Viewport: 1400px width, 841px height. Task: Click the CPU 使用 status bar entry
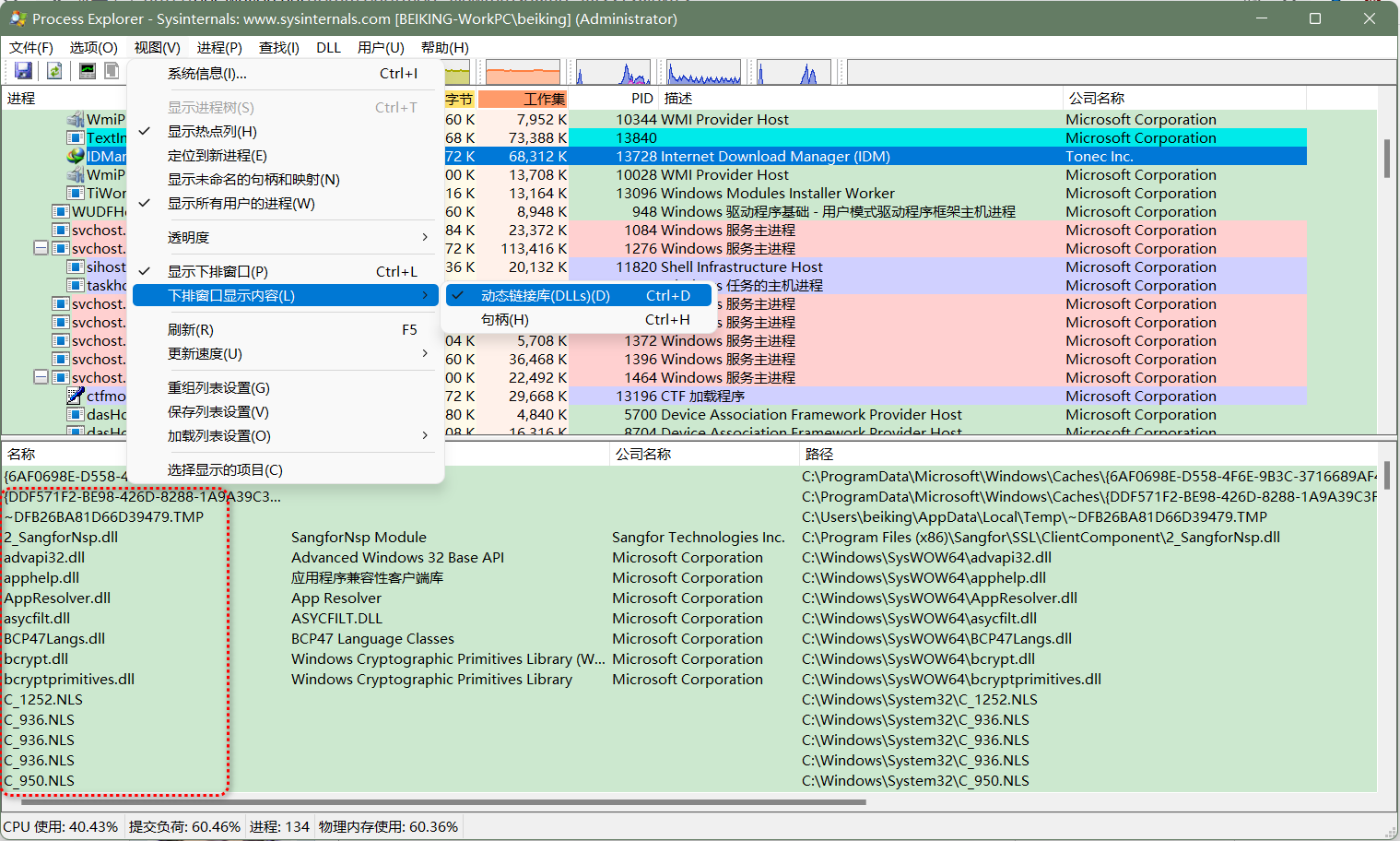pos(61,827)
